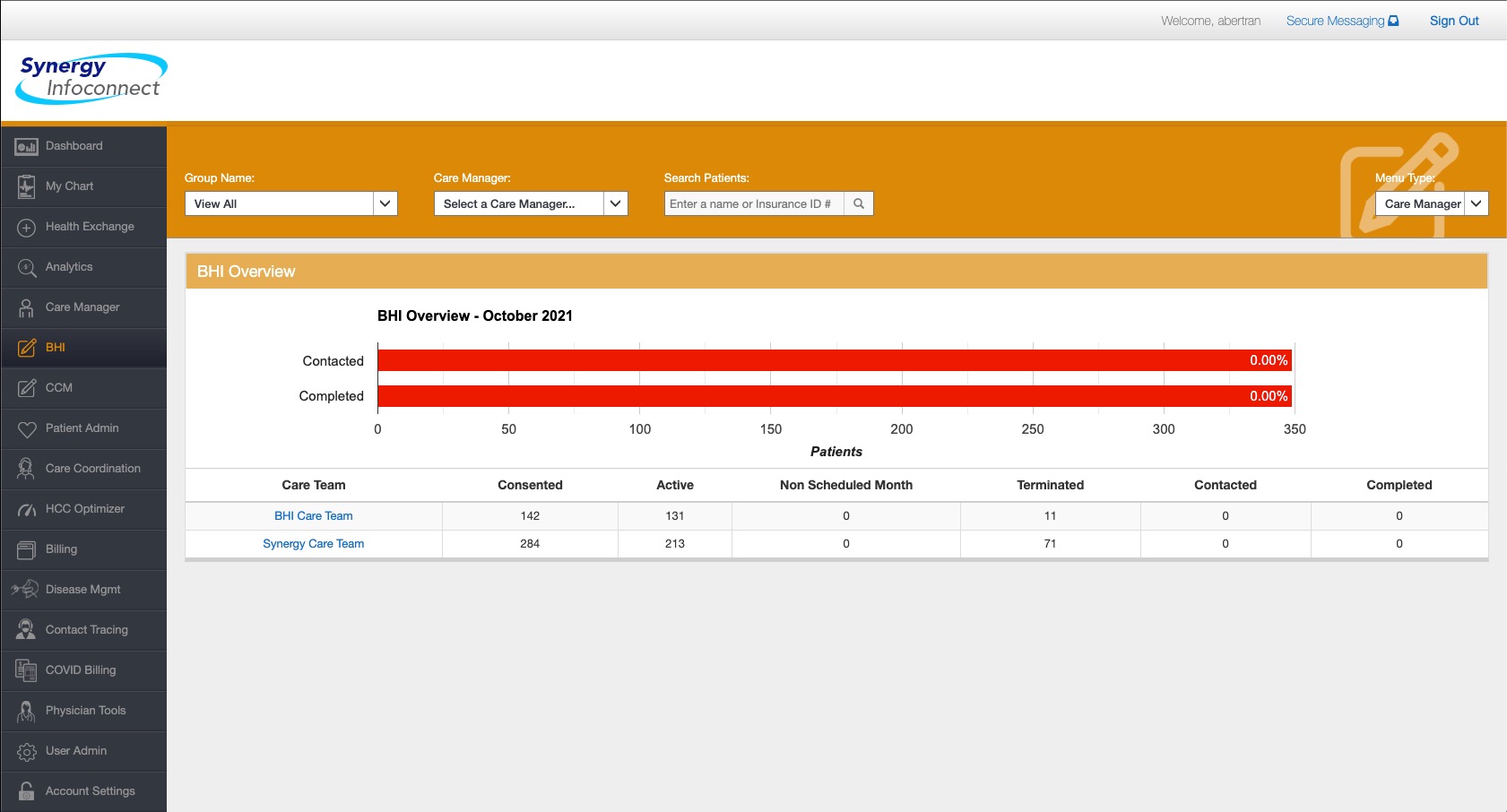Screen dimensions: 1507x812
Task: Click the Billing document icon
Action: (x=26, y=549)
